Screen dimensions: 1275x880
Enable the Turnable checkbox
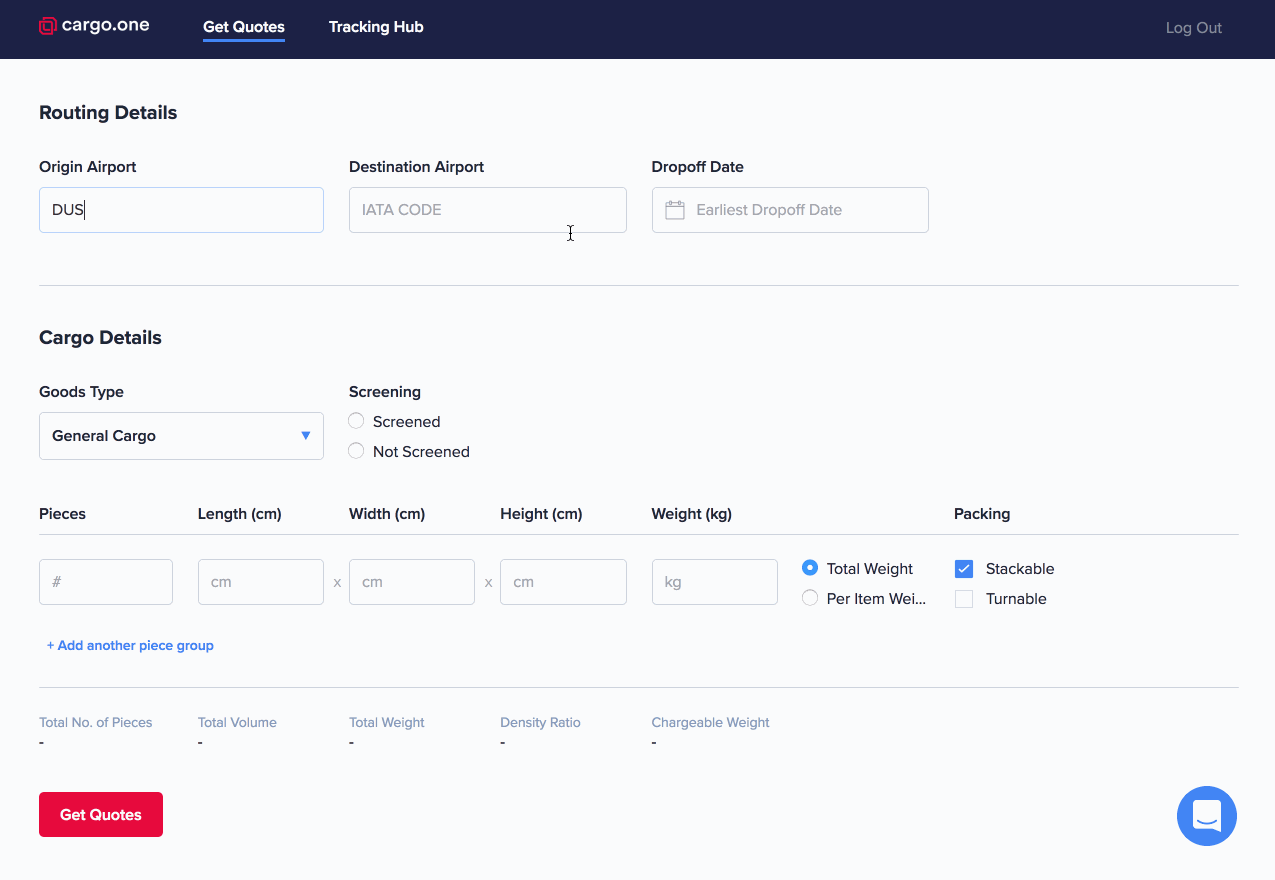click(x=964, y=599)
